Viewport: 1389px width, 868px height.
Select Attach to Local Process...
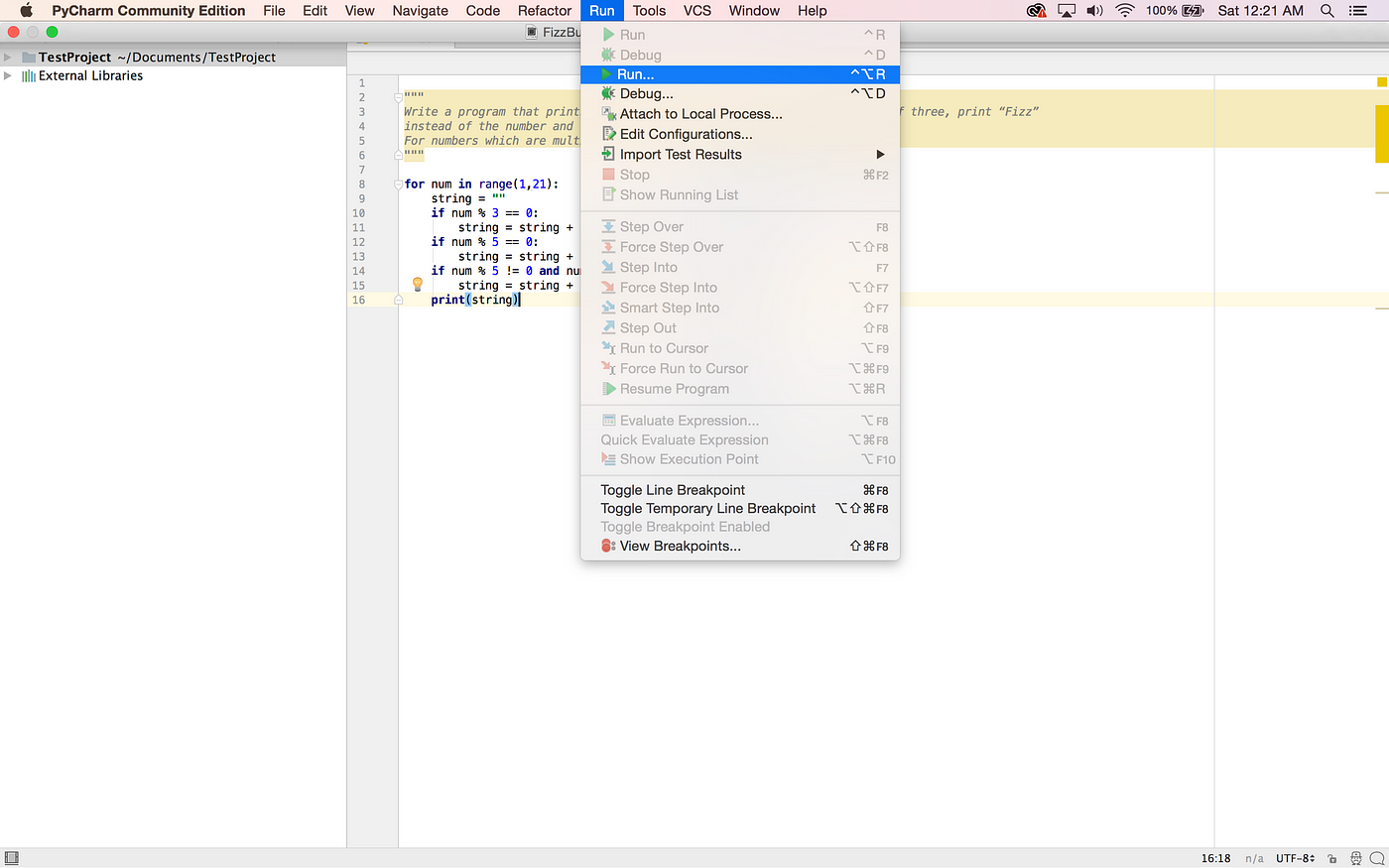pos(740,114)
